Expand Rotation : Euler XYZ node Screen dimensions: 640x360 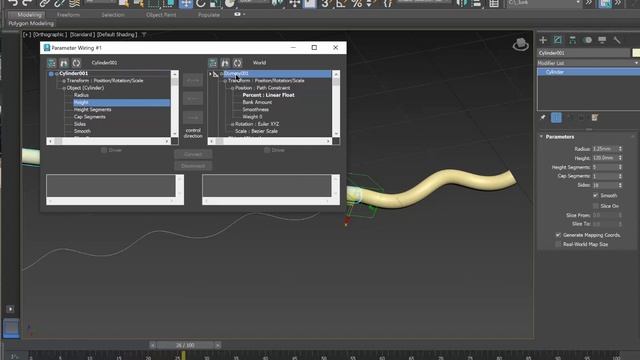pyautogui.click(x=232, y=124)
